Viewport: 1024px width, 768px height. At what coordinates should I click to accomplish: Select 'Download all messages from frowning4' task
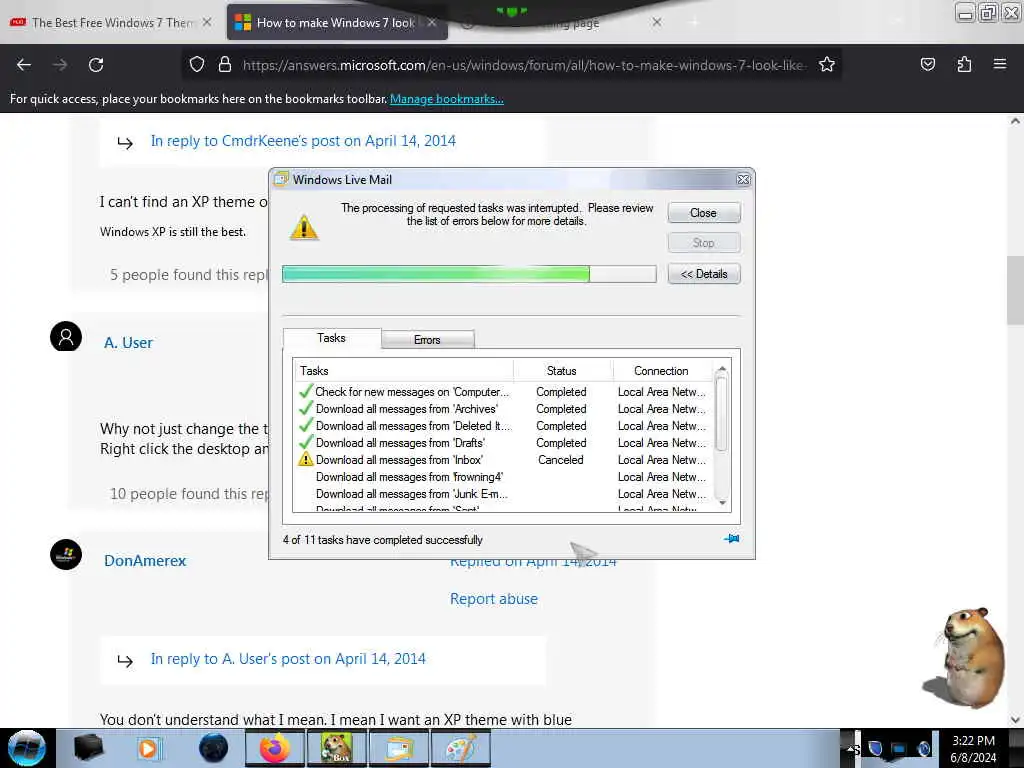coord(502,477)
